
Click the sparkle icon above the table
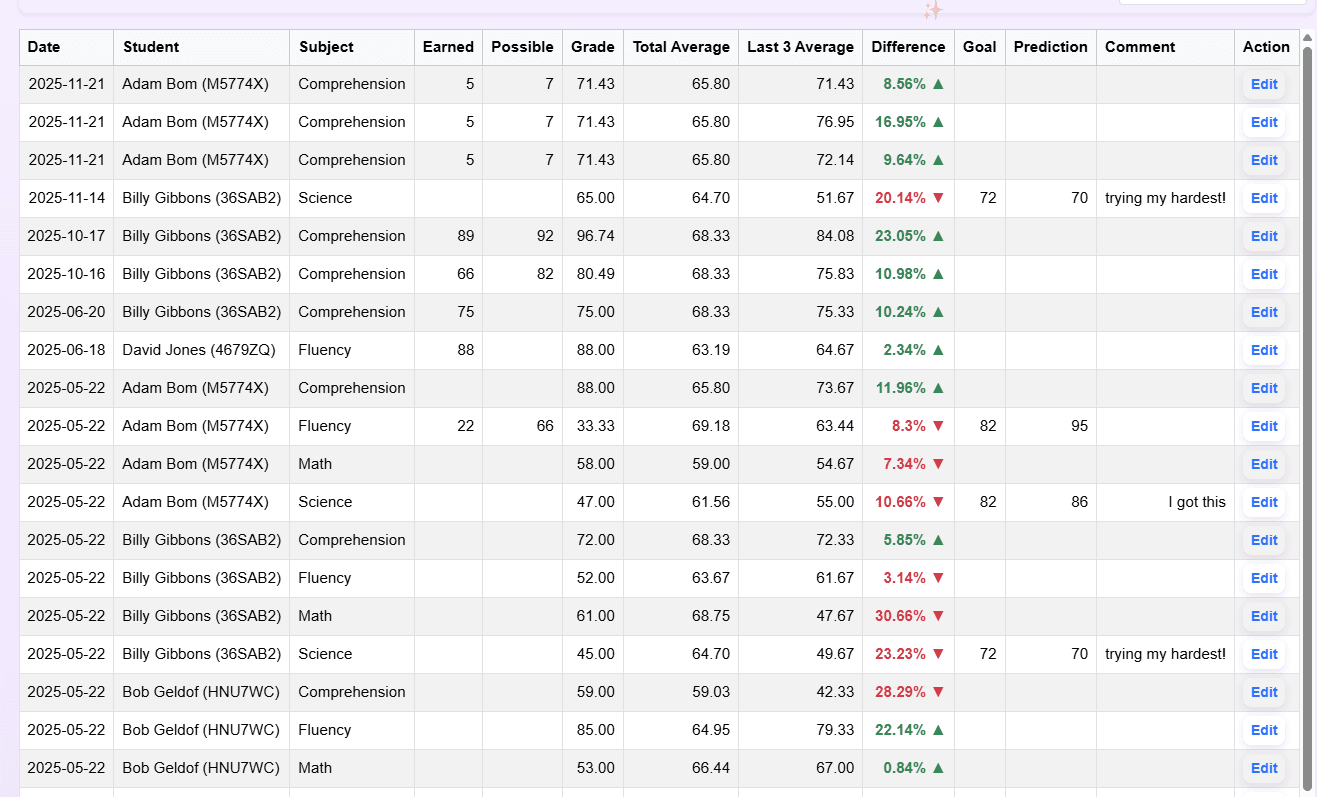[932, 11]
